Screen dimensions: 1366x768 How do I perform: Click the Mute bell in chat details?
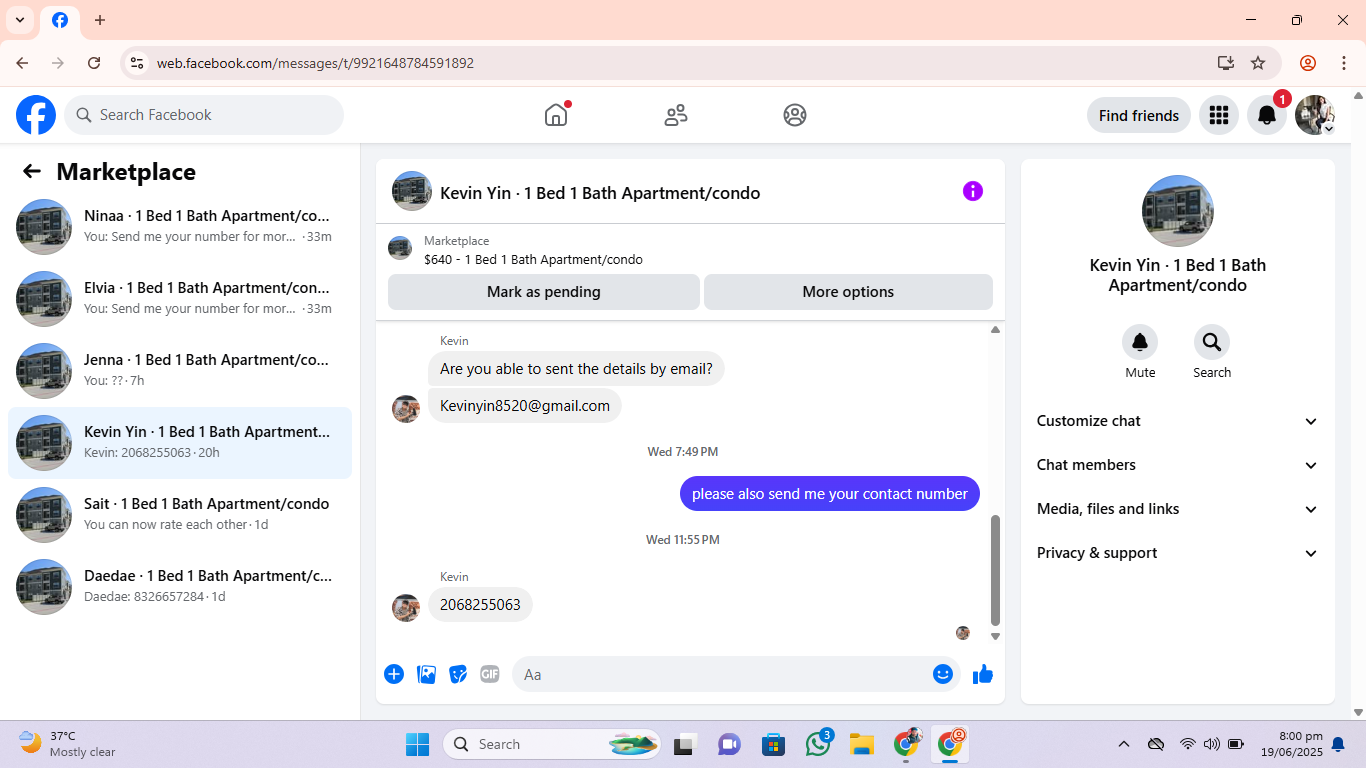click(1140, 342)
